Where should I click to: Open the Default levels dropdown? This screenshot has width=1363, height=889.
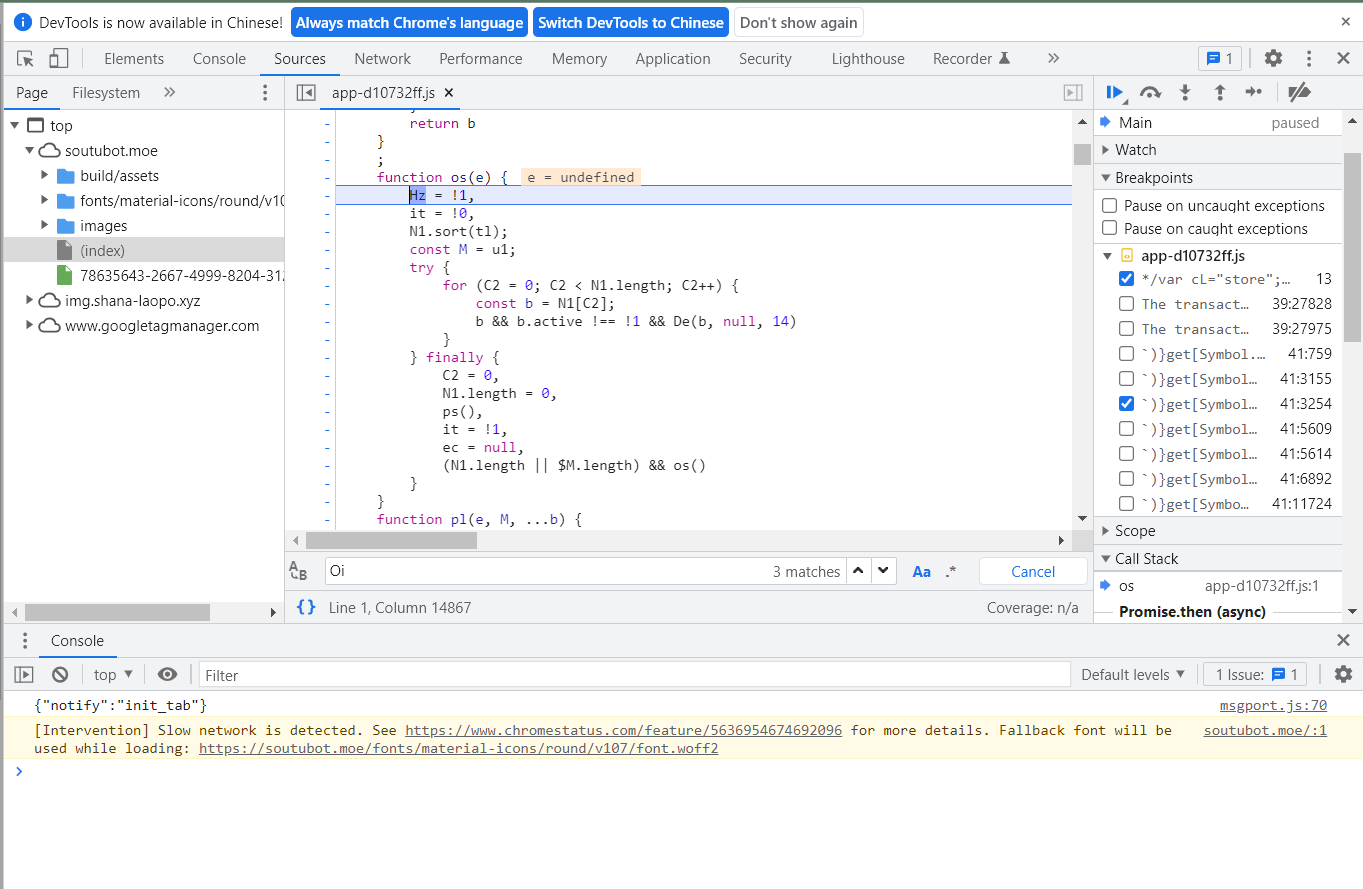point(1133,675)
